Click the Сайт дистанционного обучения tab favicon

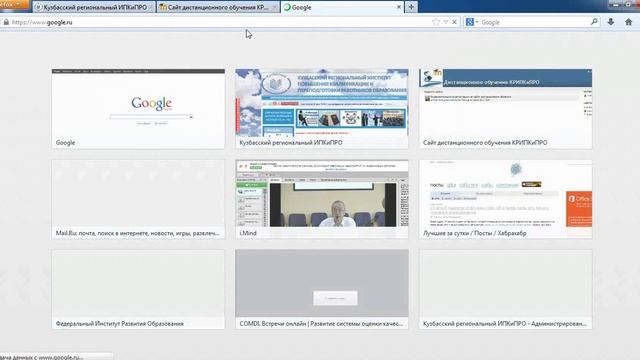coord(163,7)
